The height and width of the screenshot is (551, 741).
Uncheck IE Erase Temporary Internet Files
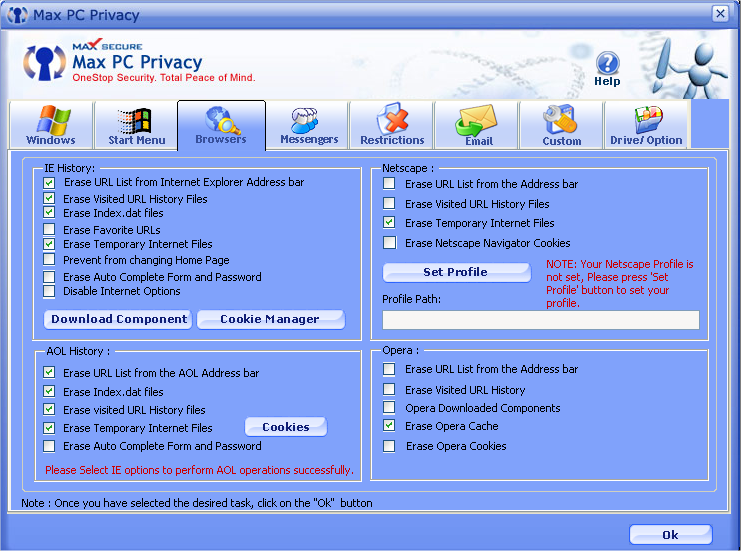point(49,244)
